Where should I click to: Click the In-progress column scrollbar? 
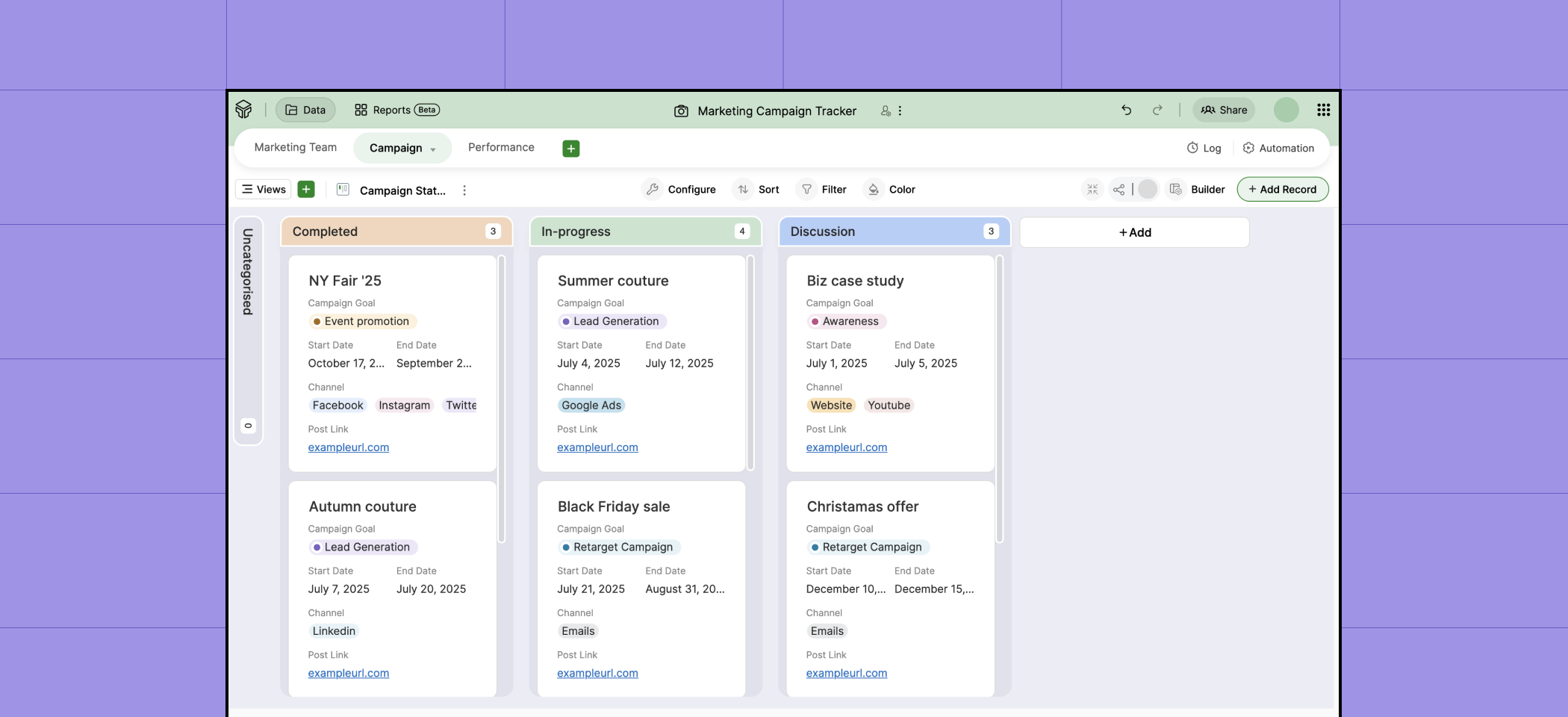pyautogui.click(x=750, y=363)
